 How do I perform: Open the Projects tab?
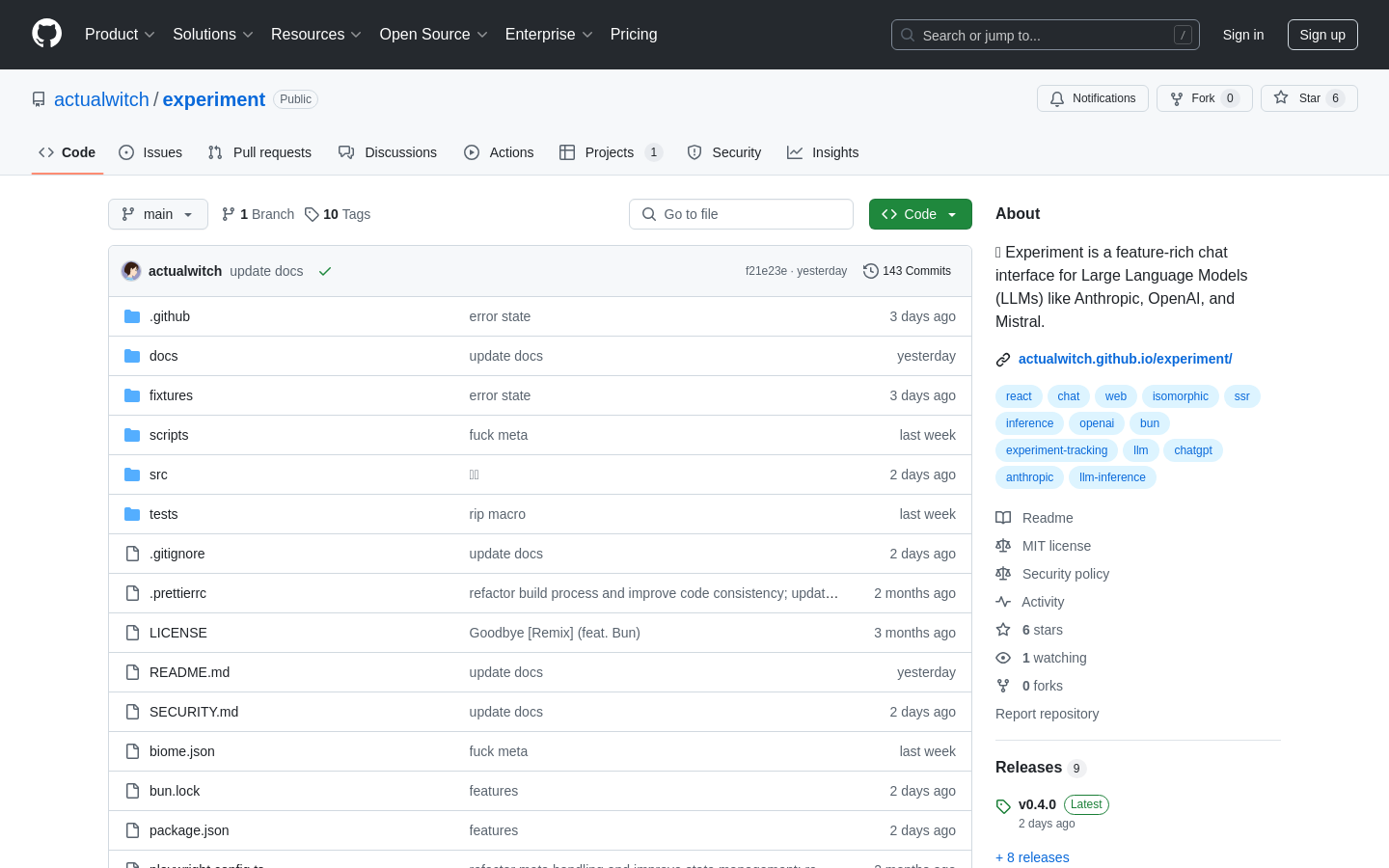(611, 152)
